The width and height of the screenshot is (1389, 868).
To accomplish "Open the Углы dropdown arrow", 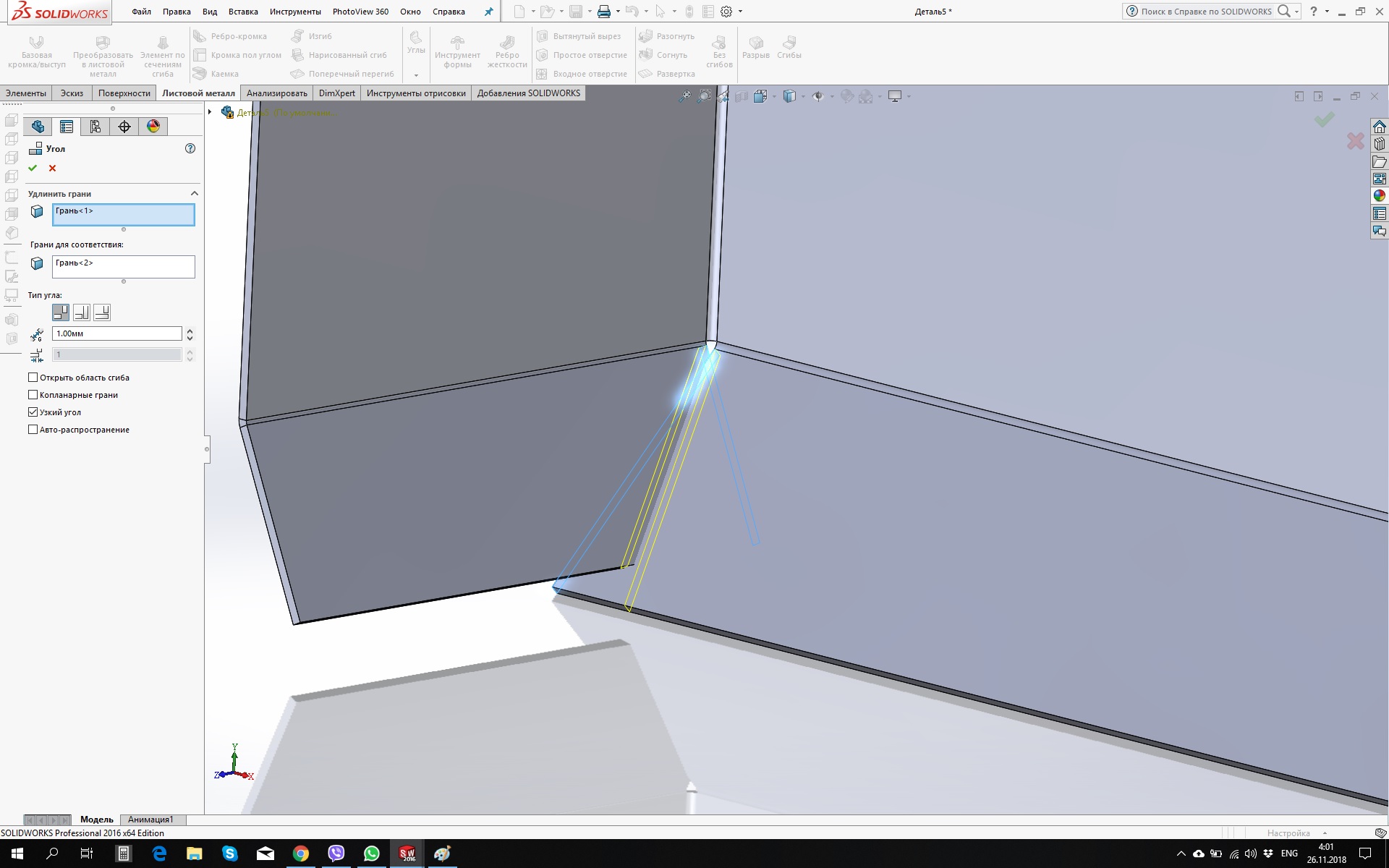I will tap(416, 75).
